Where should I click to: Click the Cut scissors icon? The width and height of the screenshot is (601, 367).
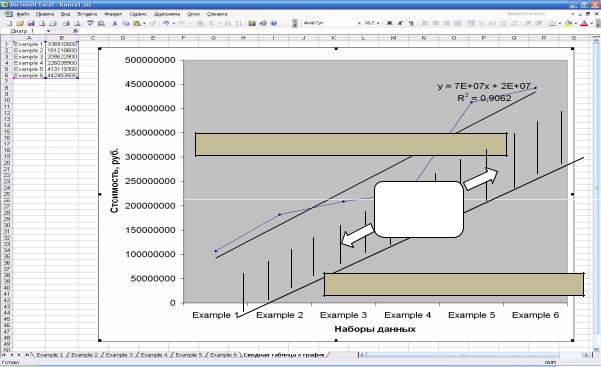click(x=115, y=23)
